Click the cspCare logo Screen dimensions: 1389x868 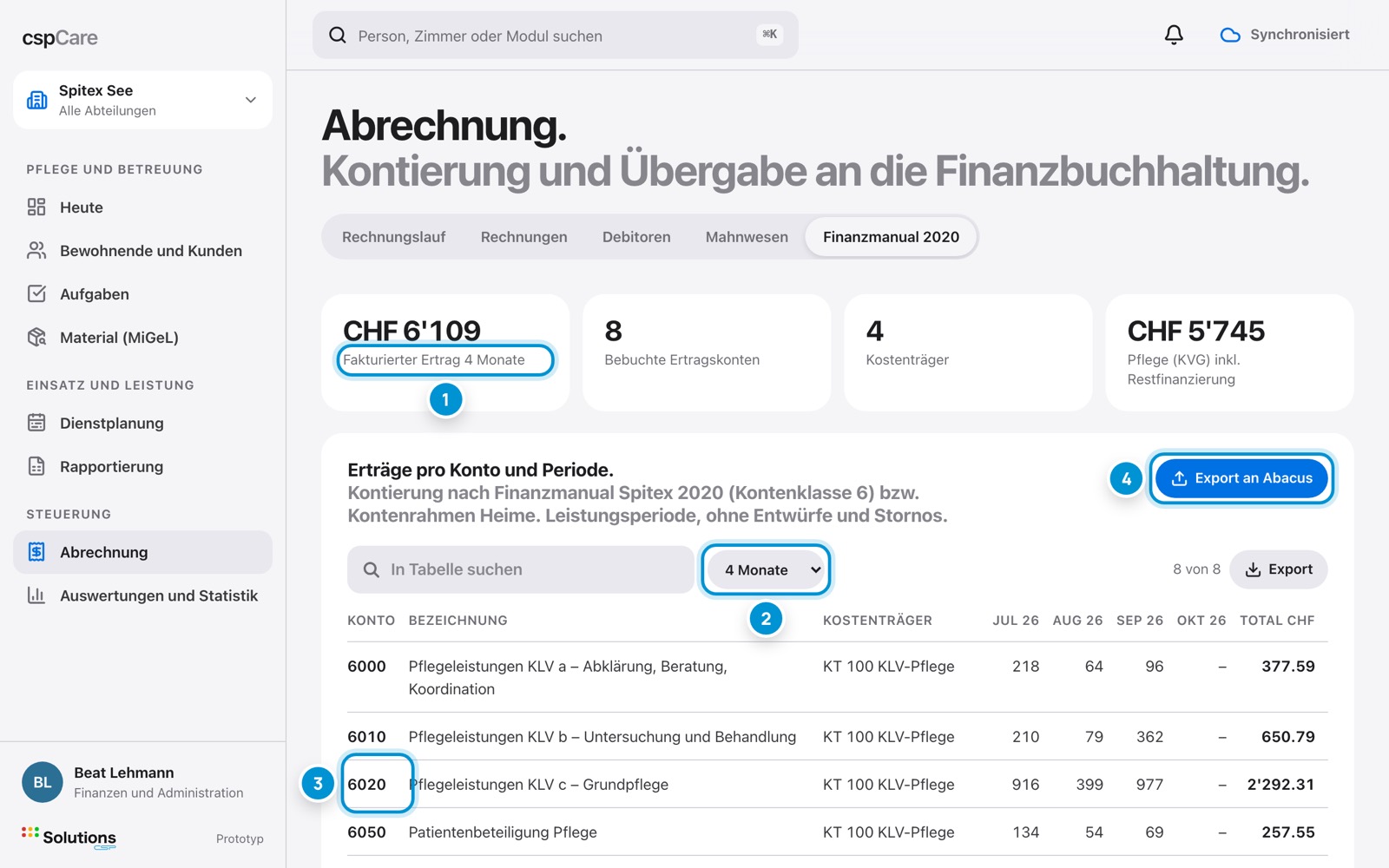(60, 38)
